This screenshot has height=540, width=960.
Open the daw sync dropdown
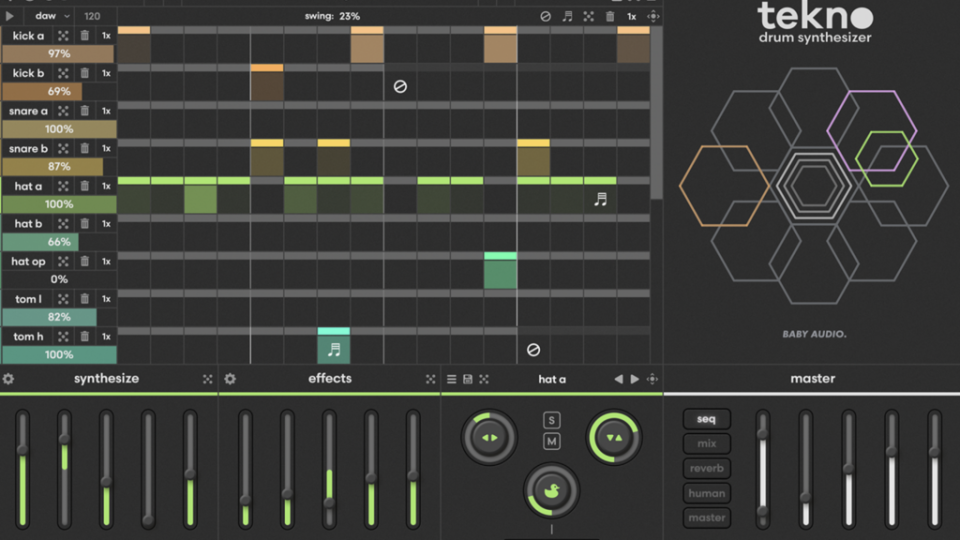tap(52, 16)
